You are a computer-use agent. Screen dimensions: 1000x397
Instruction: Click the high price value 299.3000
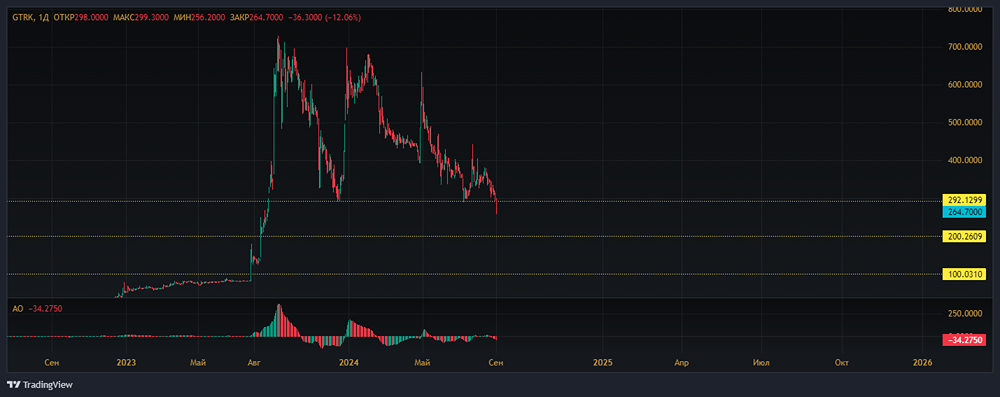[152, 18]
